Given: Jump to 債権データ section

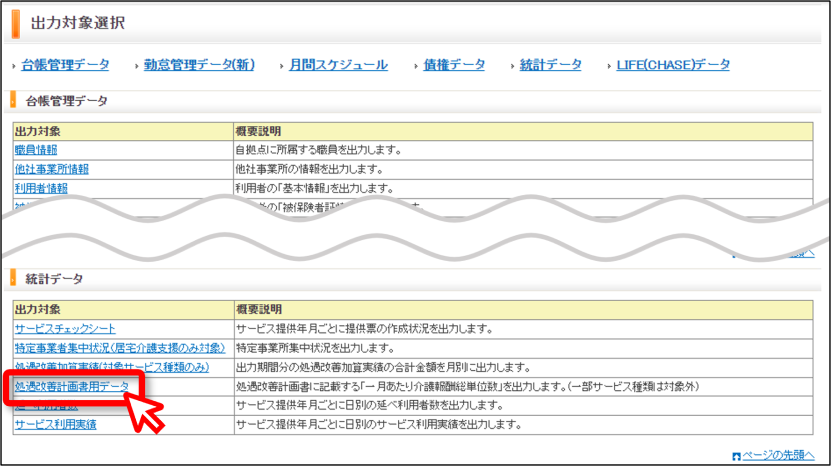Looking at the screenshot, I should pos(454,65).
